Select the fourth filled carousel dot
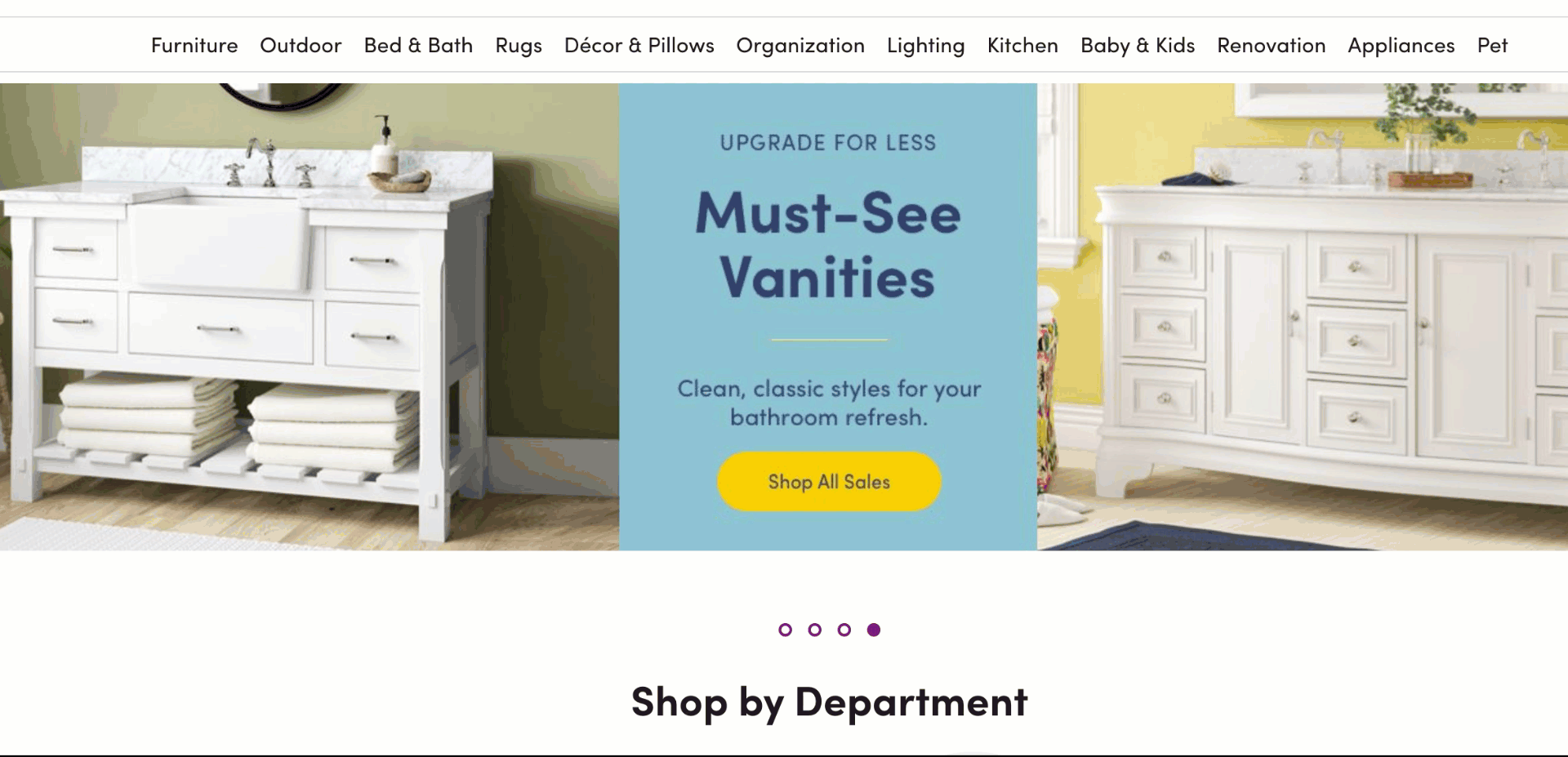This screenshot has width=1568, height=757. (873, 630)
